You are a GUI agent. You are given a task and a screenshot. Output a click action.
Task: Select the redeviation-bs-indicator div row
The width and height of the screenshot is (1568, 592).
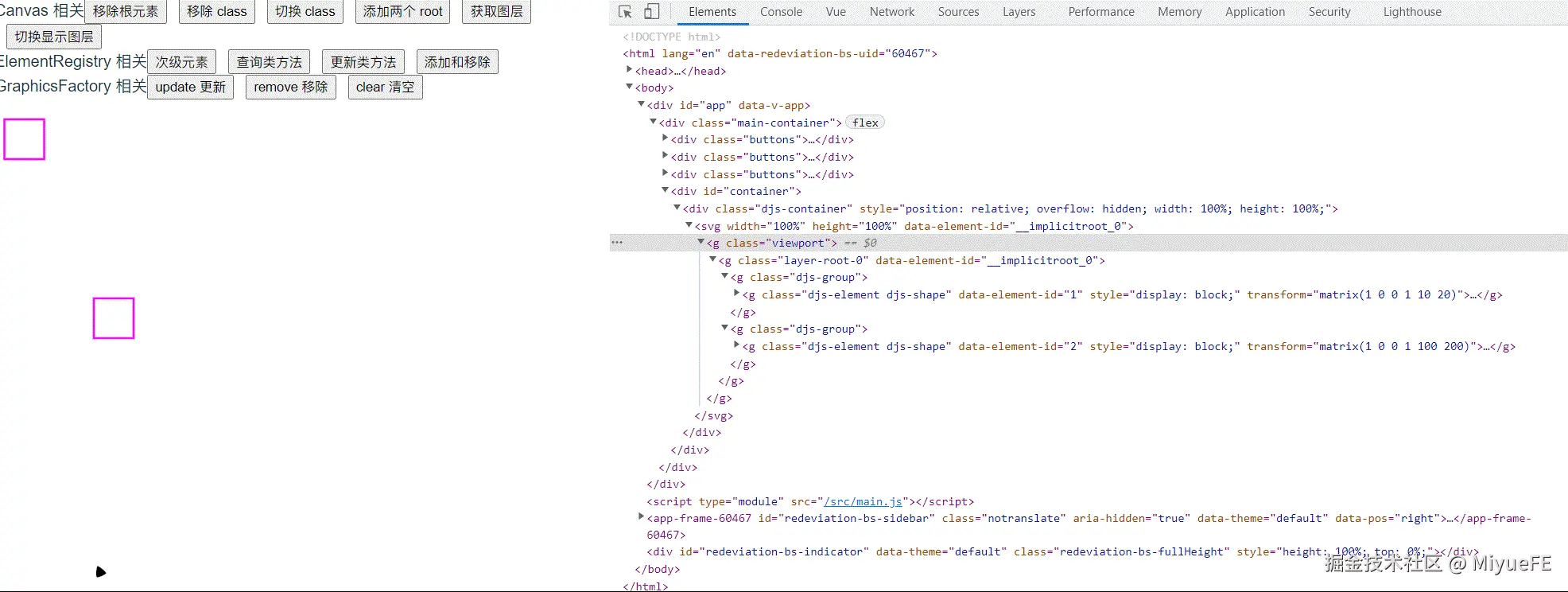[1062, 551]
